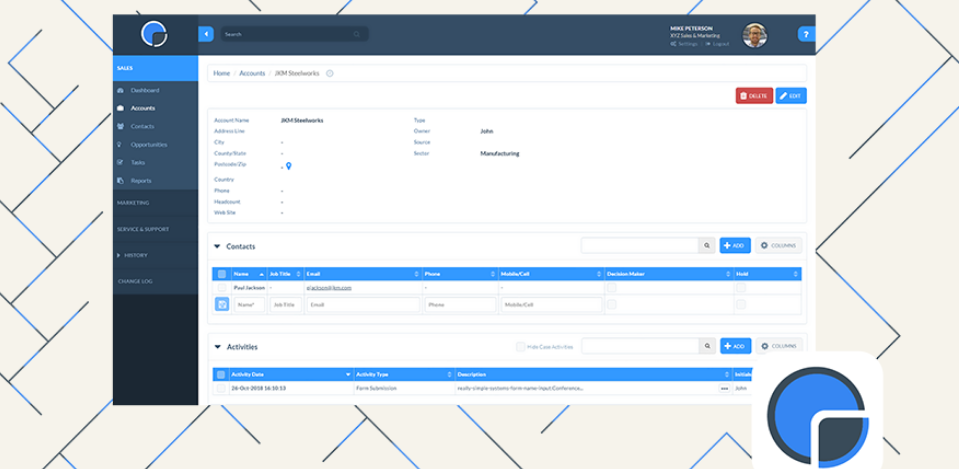Sort Contacts by Name column
This screenshot has width=959, height=469.
[x=249, y=275]
